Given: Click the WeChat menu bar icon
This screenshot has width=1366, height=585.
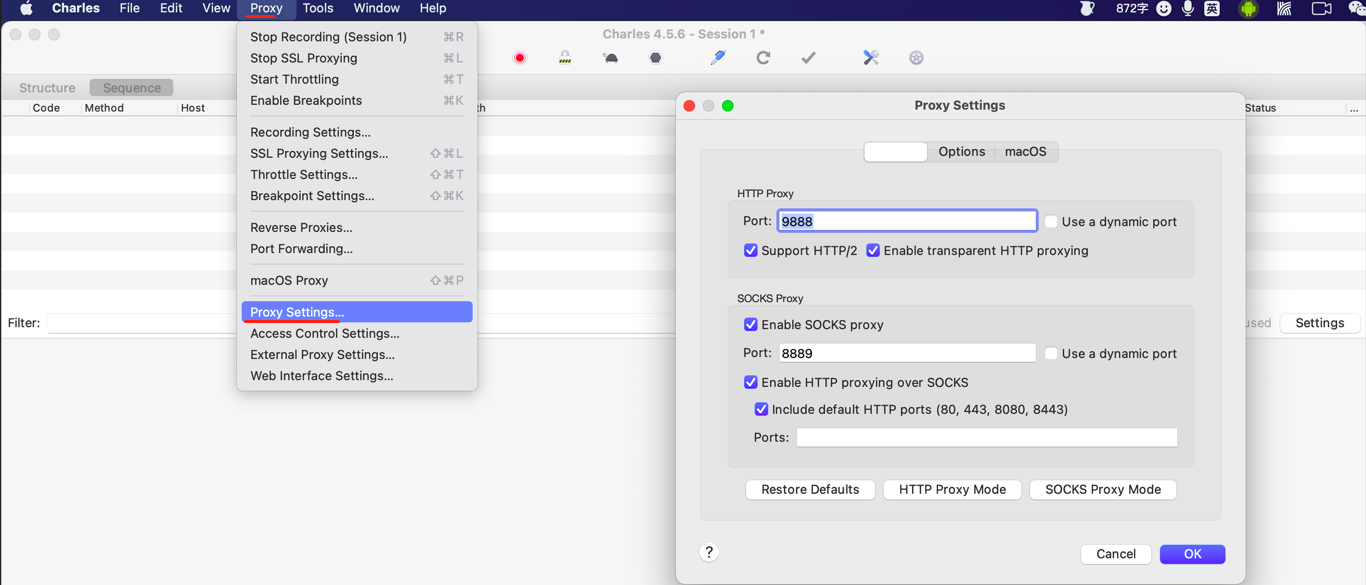Looking at the screenshot, I should coord(1357,8).
